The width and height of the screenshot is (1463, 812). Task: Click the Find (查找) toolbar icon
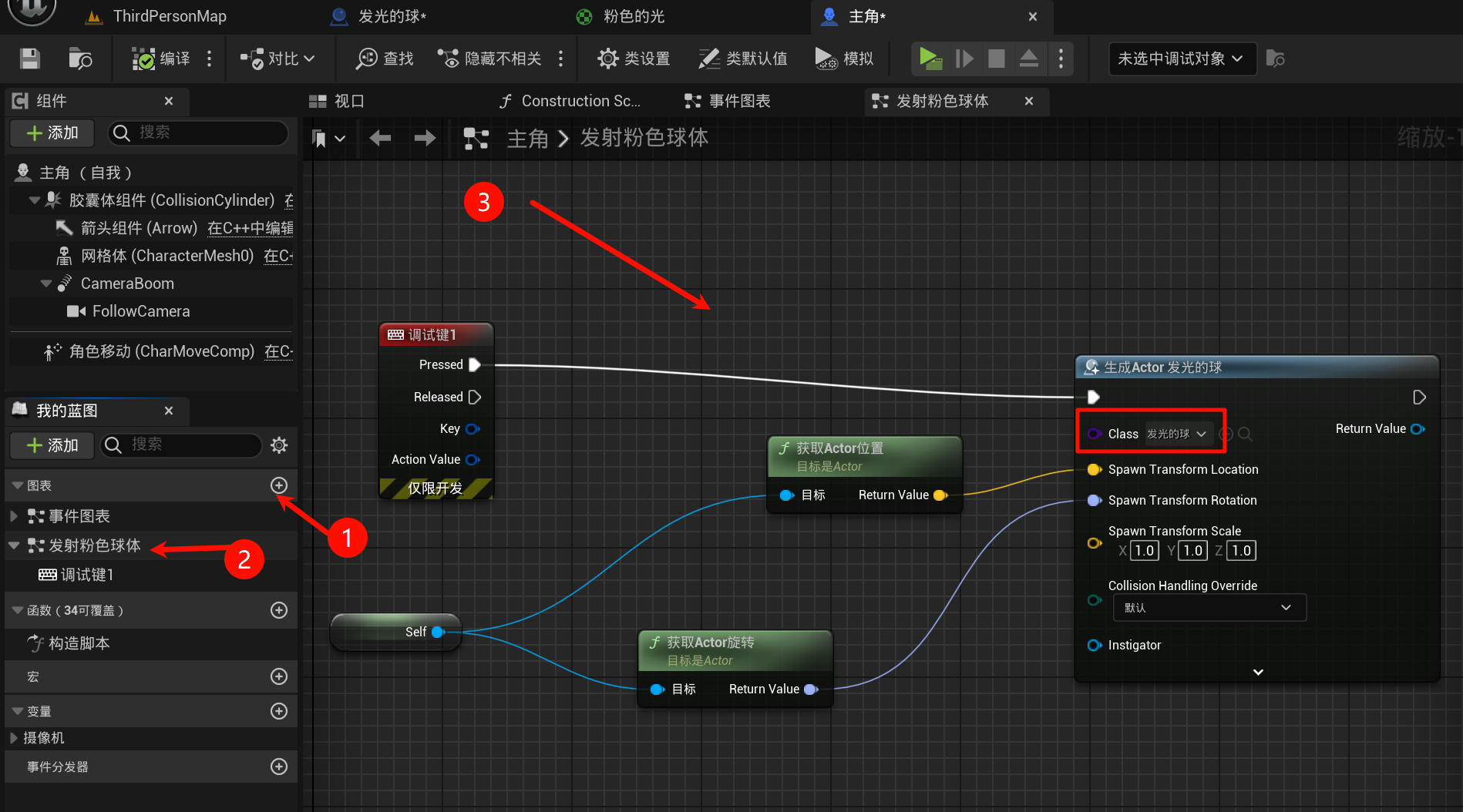click(x=385, y=59)
